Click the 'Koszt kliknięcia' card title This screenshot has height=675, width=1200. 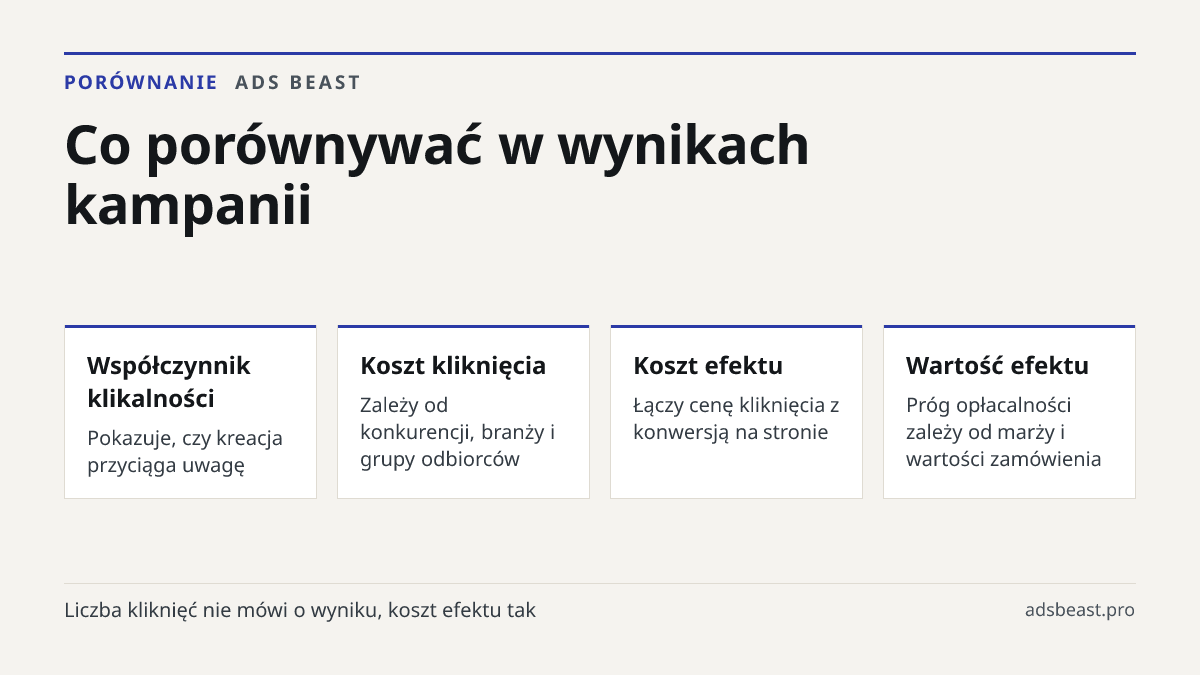coord(453,366)
